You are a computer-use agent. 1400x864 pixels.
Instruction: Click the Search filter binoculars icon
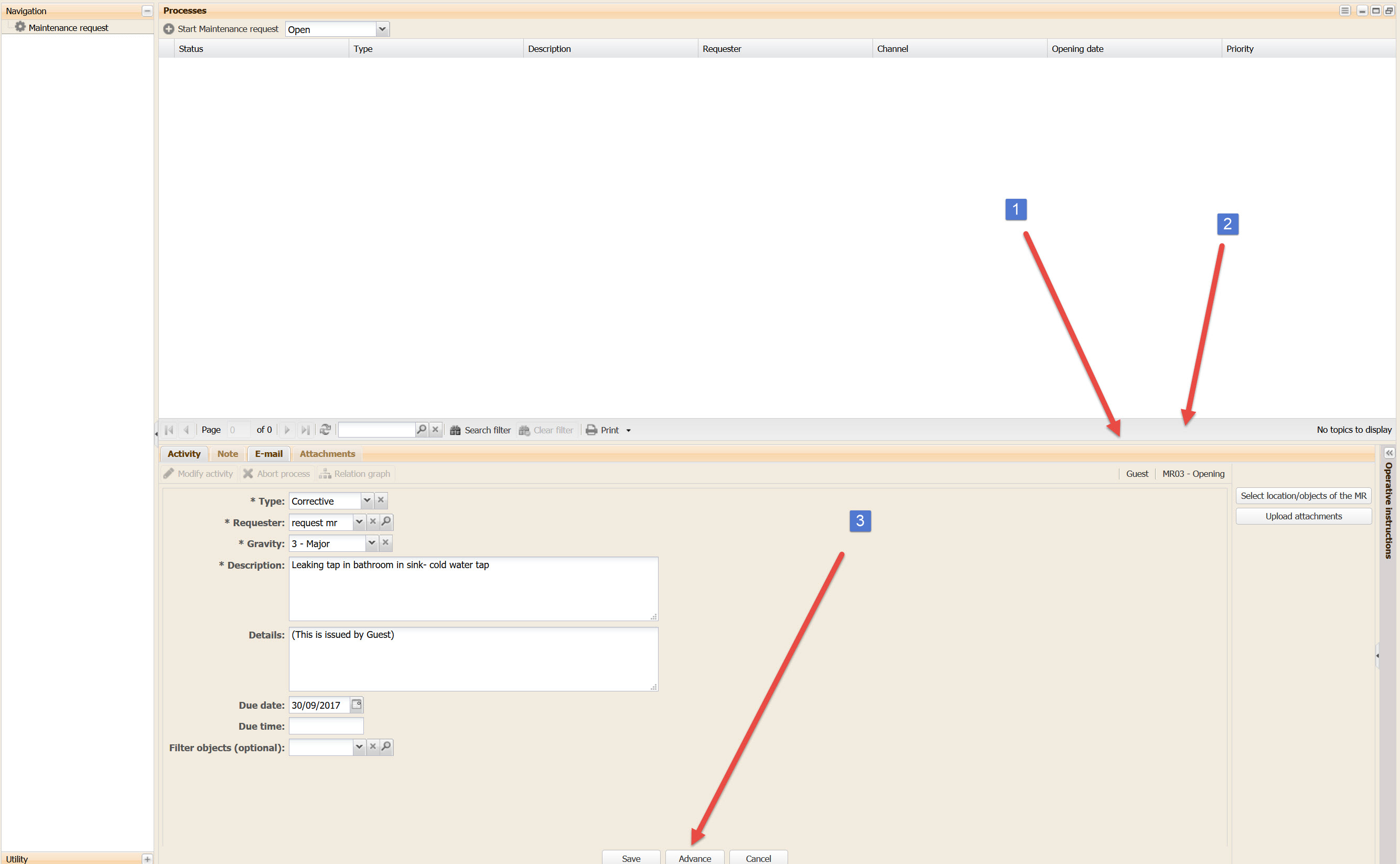pyautogui.click(x=455, y=430)
